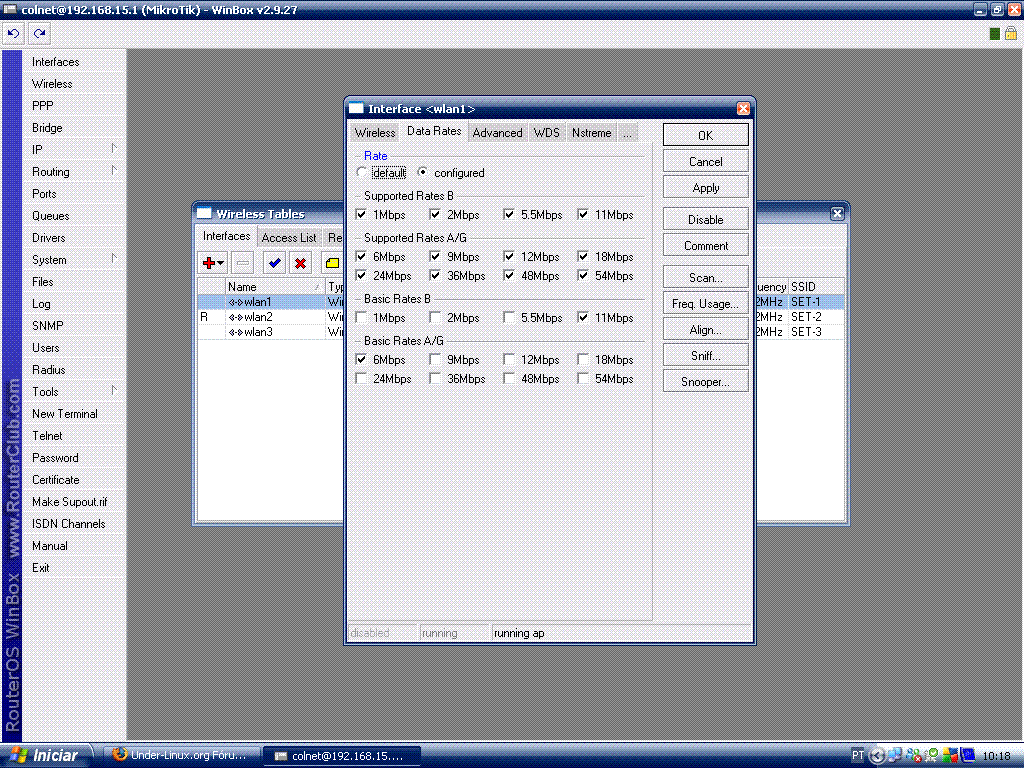Click the wlan2 interface icon in the table
Viewport: 1024px width, 768px height.
pyautogui.click(x=235, y=317)
